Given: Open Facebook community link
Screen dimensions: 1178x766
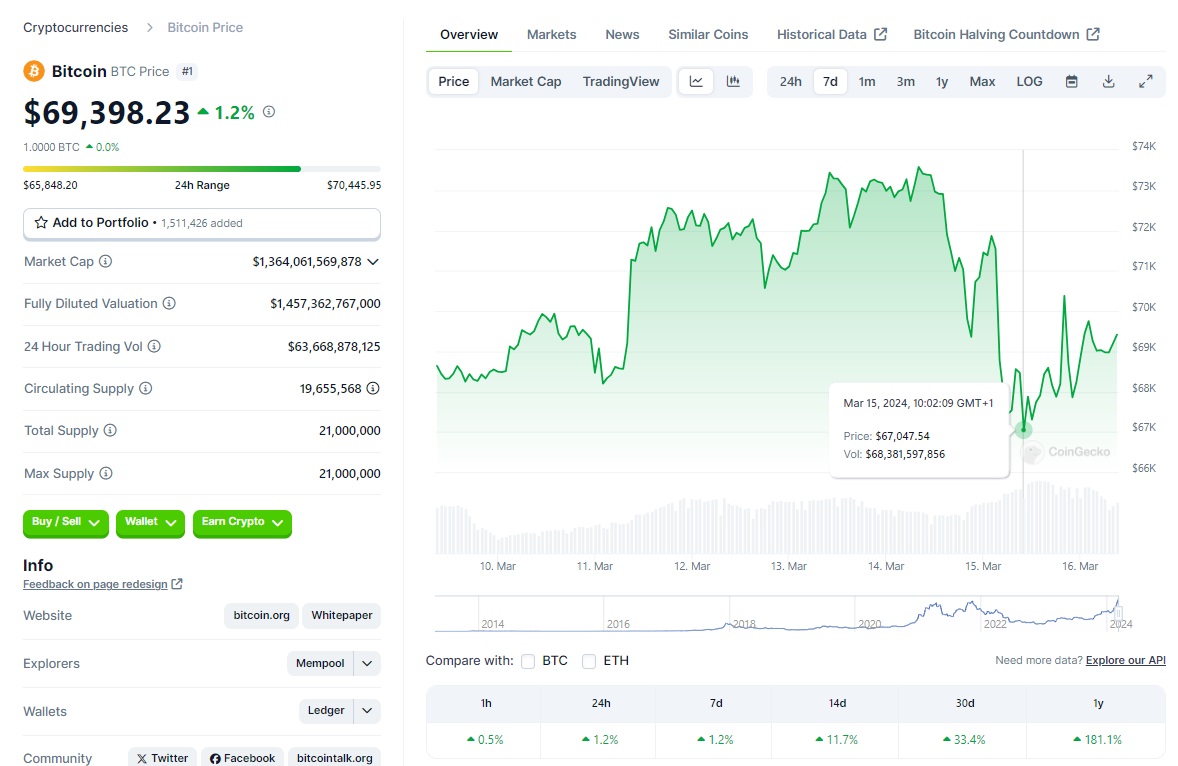Looking at the screenshot, I should [x=242, y=758].
